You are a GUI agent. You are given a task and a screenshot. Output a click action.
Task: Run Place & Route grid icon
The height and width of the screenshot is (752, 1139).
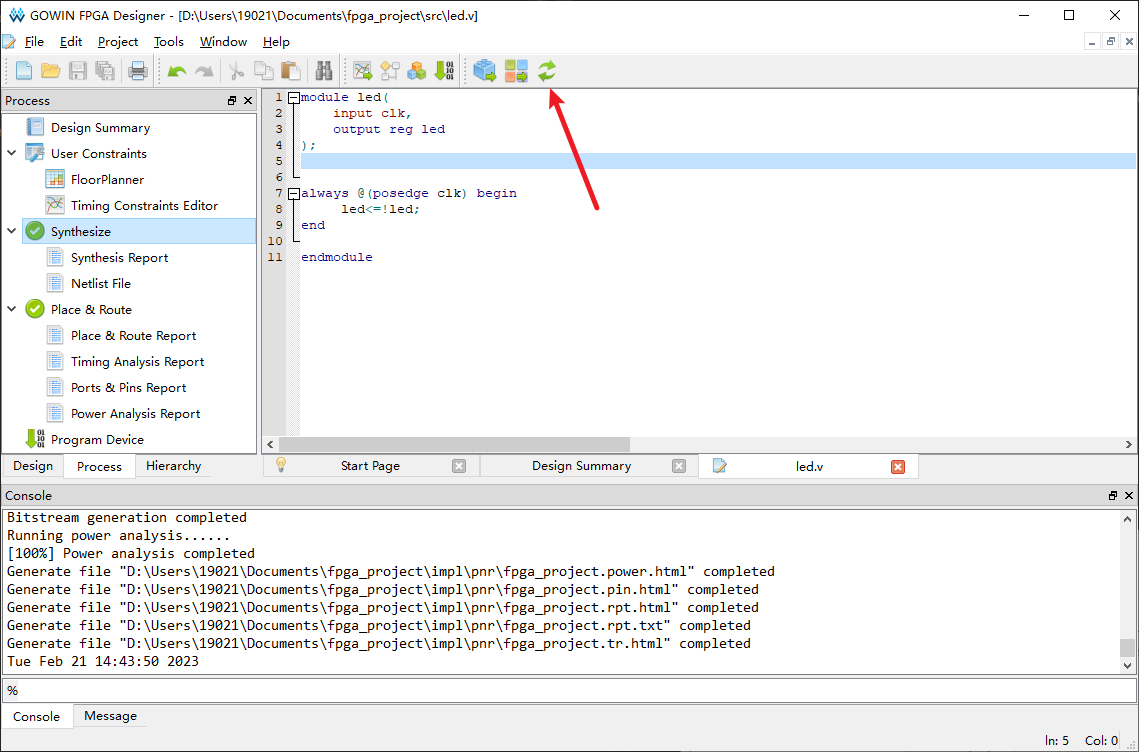point(516,70)
